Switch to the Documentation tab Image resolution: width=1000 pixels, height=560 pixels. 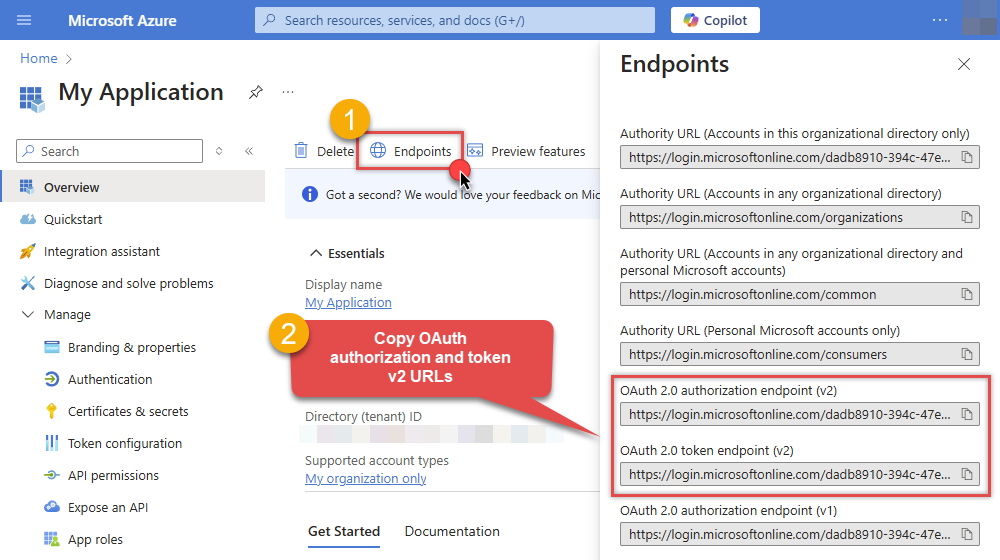[452, 531]
